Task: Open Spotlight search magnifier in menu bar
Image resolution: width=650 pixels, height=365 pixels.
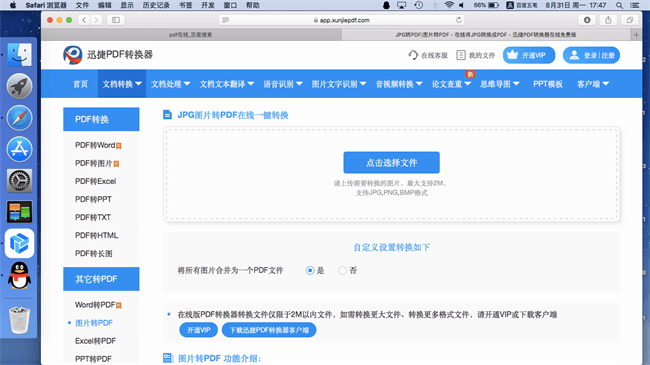Action: tap(619, 5)
